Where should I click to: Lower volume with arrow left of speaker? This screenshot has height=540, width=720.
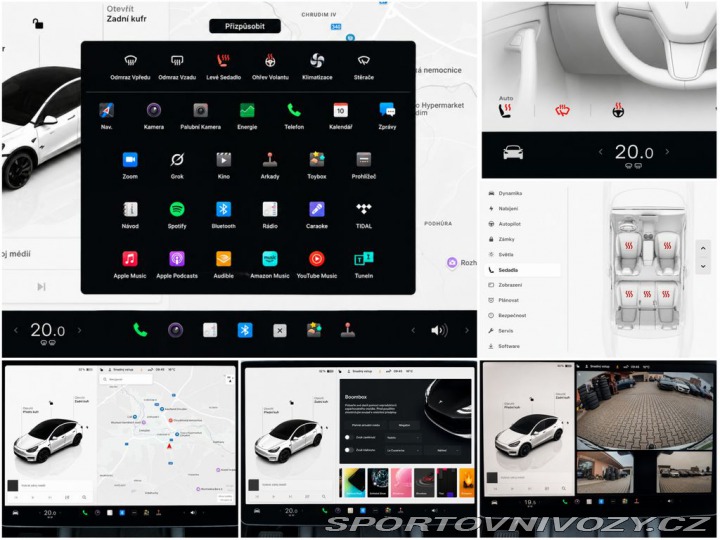point(413,330)
